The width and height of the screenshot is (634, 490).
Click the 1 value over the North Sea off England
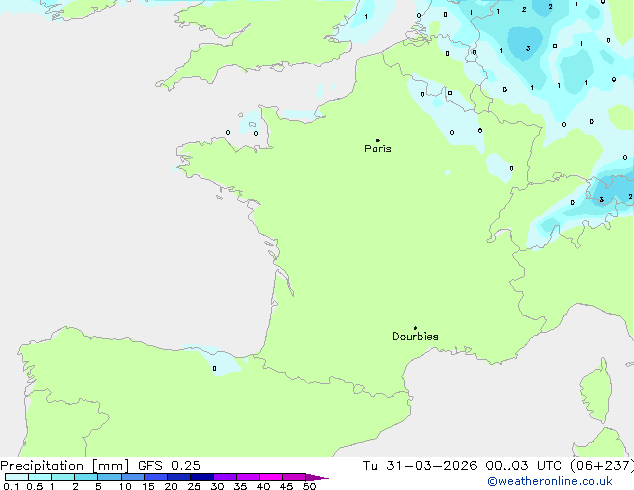click(x=366, y=17)
